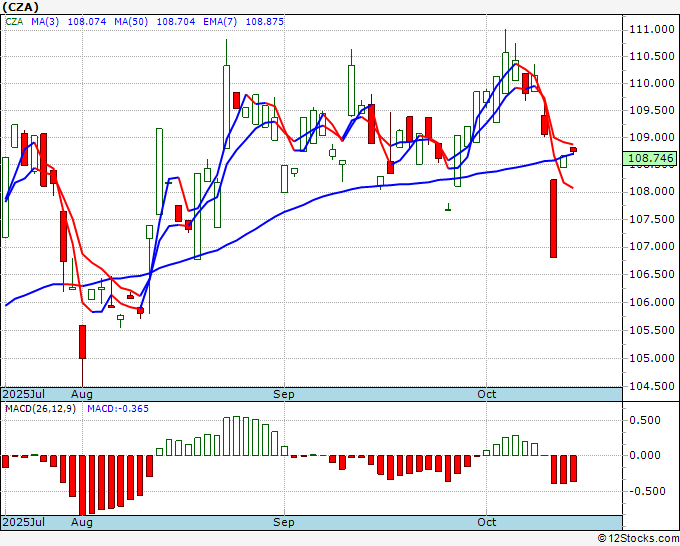Click the last red MACD histogram bar

[x=573, y=468]
